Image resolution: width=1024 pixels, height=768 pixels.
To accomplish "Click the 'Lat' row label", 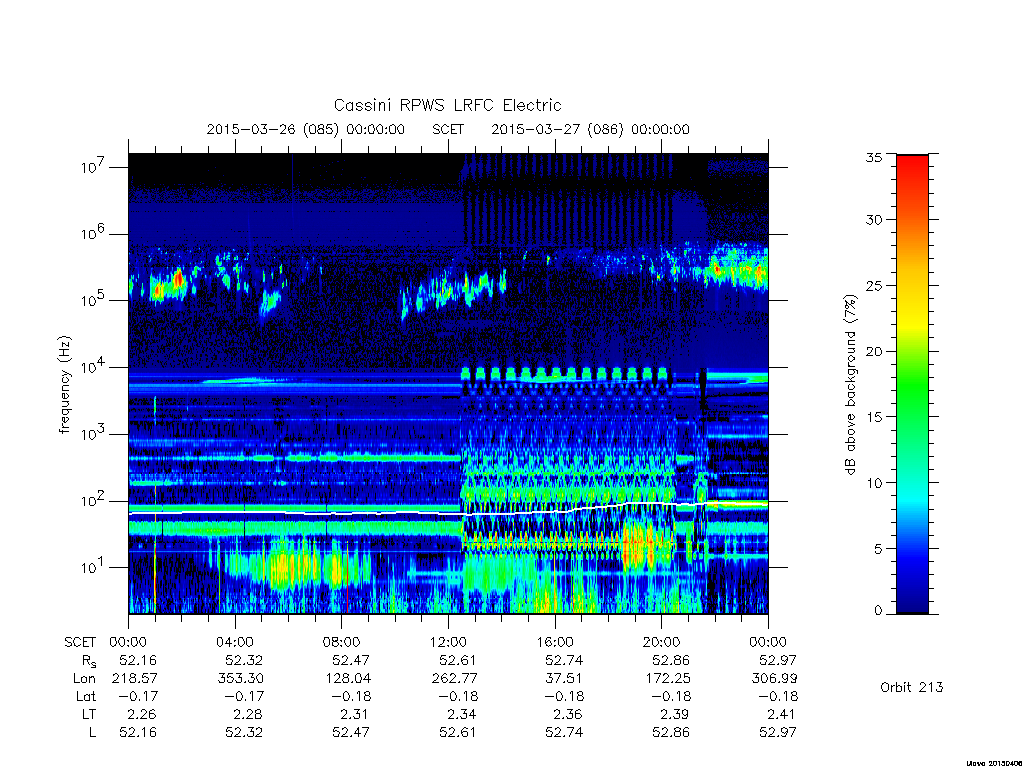I will (86, 696).
